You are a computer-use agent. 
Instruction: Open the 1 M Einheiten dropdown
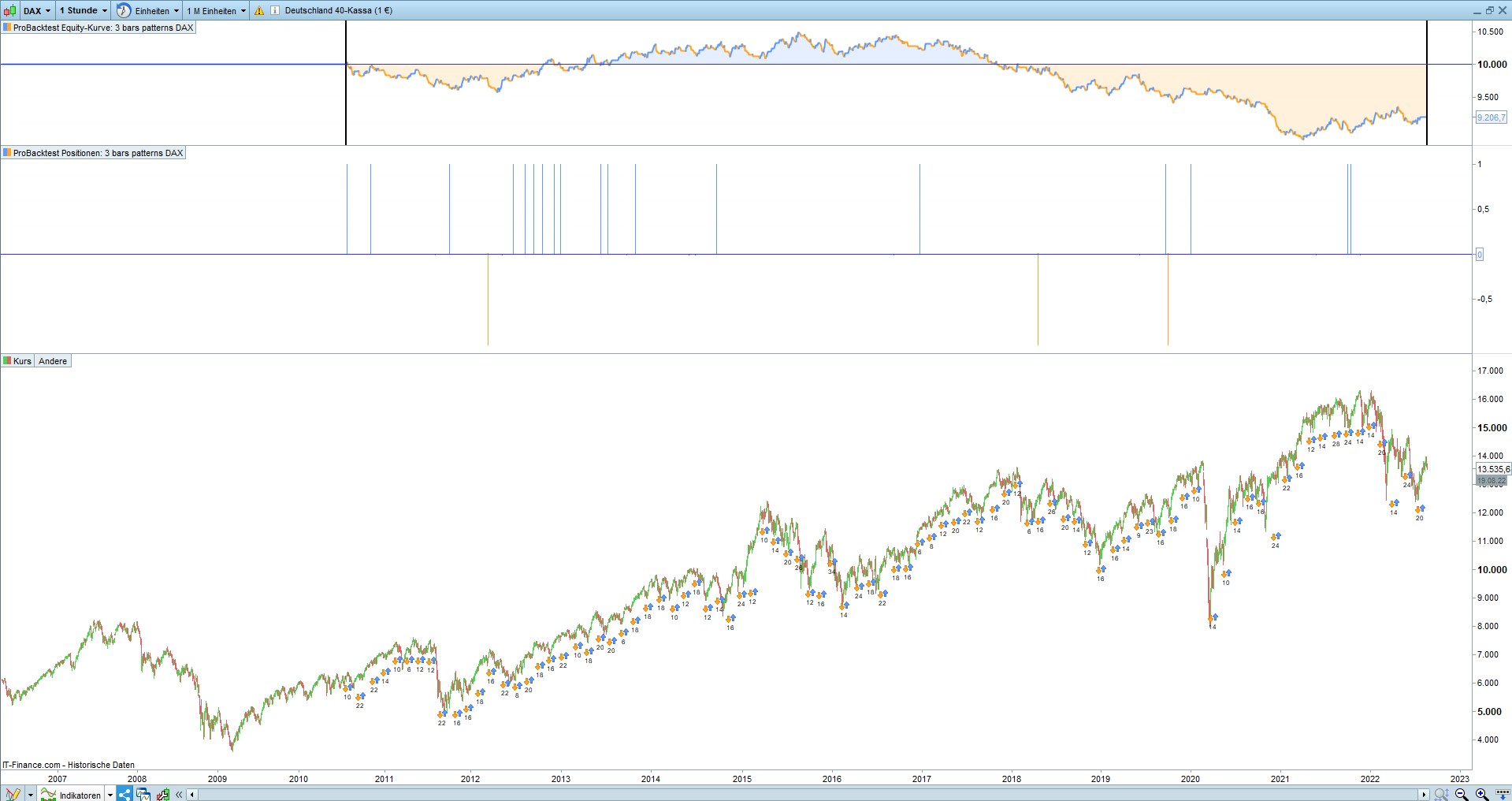point(217,11)
